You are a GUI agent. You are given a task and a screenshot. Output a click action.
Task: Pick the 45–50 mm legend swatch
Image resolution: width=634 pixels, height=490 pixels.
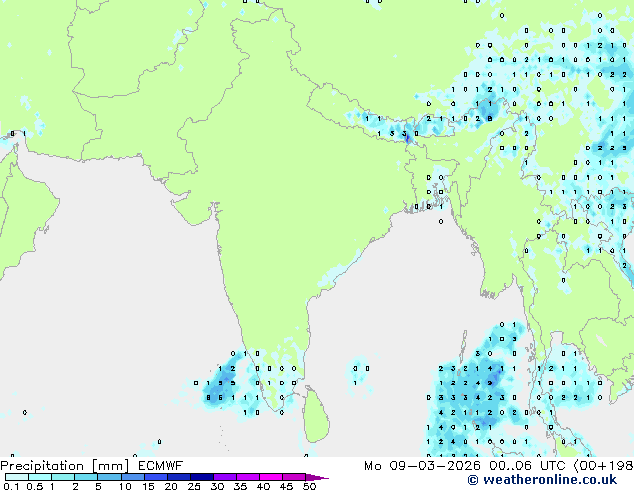point(294,477)
